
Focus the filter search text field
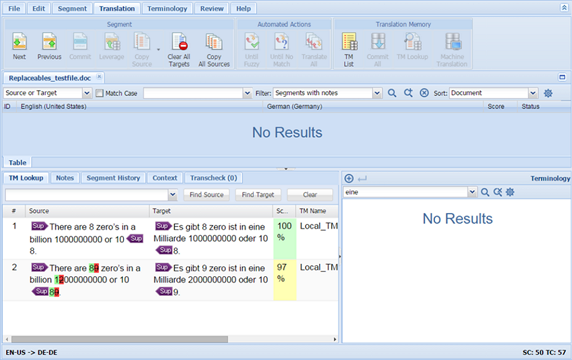[193, 93]
